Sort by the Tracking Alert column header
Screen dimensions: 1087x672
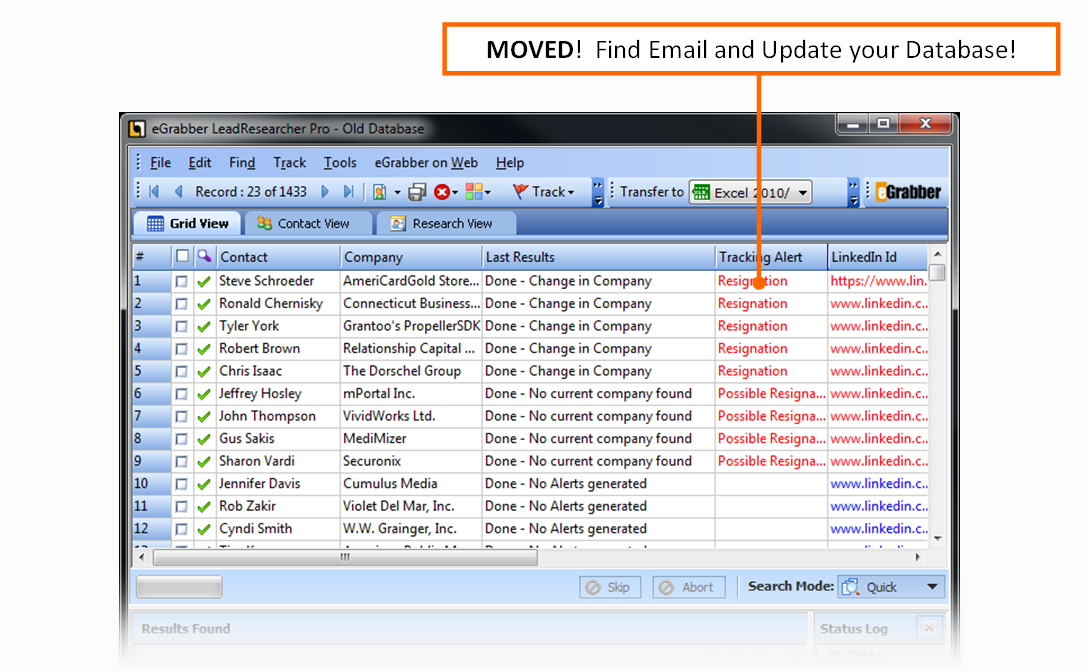point(771,257)
